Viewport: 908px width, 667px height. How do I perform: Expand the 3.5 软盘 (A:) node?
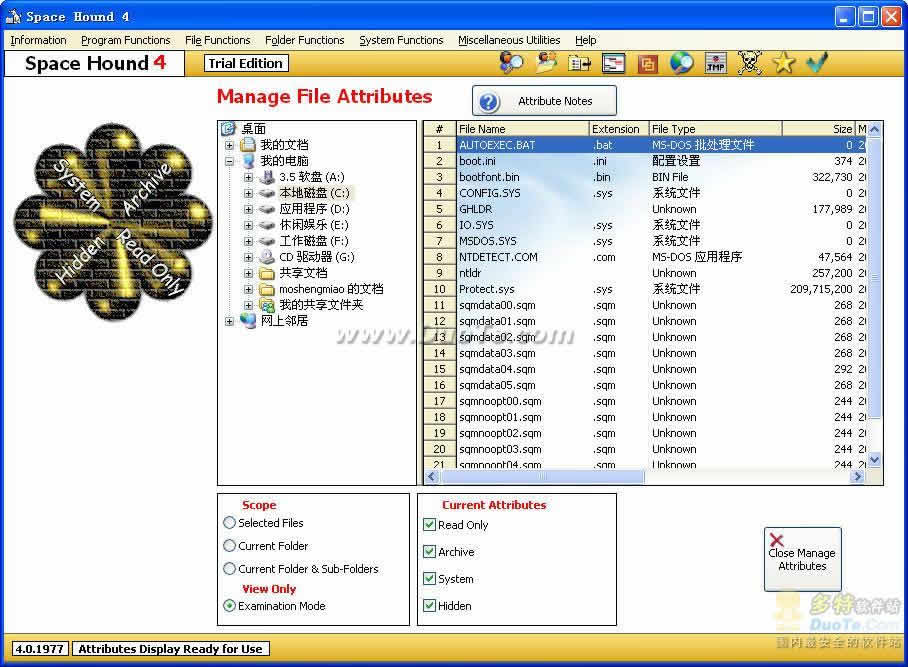tap(248, 177)
